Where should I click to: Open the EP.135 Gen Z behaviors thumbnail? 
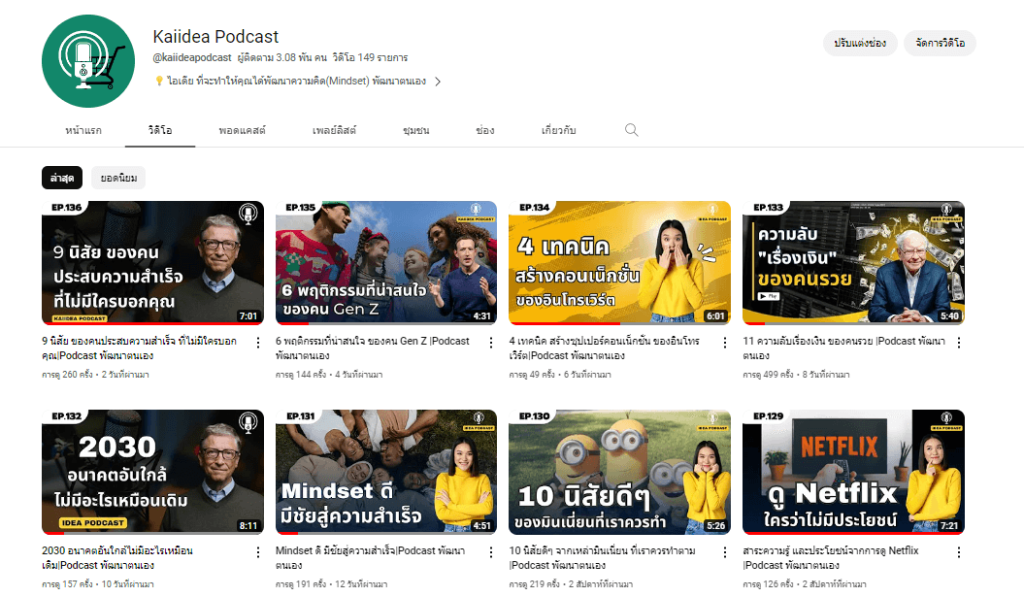coord(386,263)
